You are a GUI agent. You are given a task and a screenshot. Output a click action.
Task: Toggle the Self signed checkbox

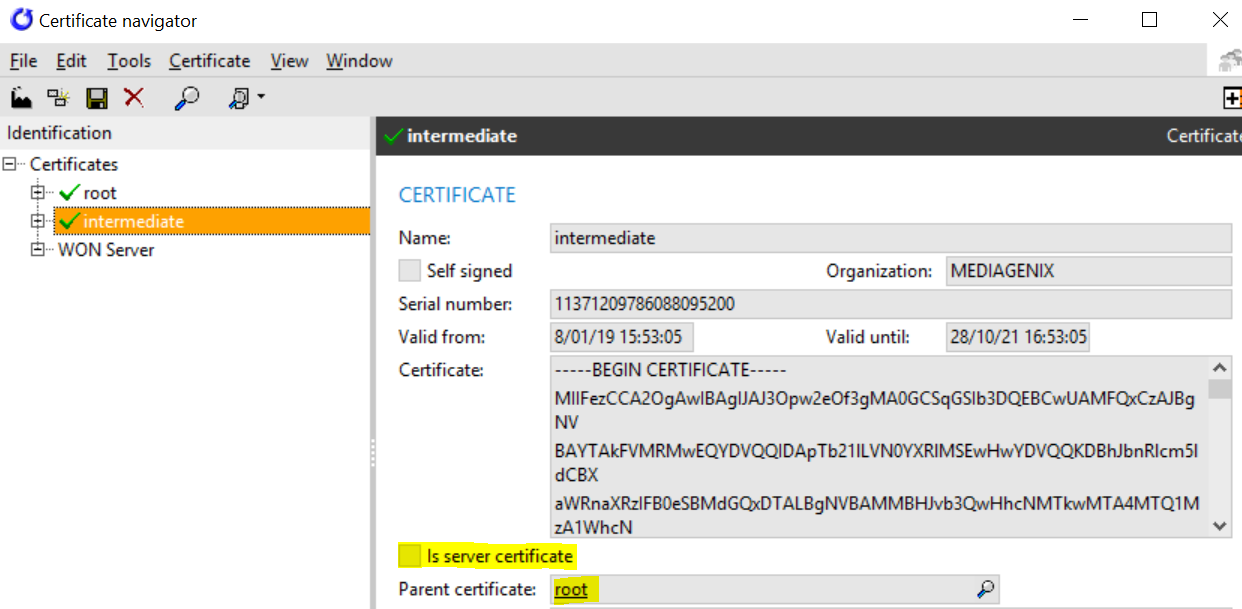409,270
